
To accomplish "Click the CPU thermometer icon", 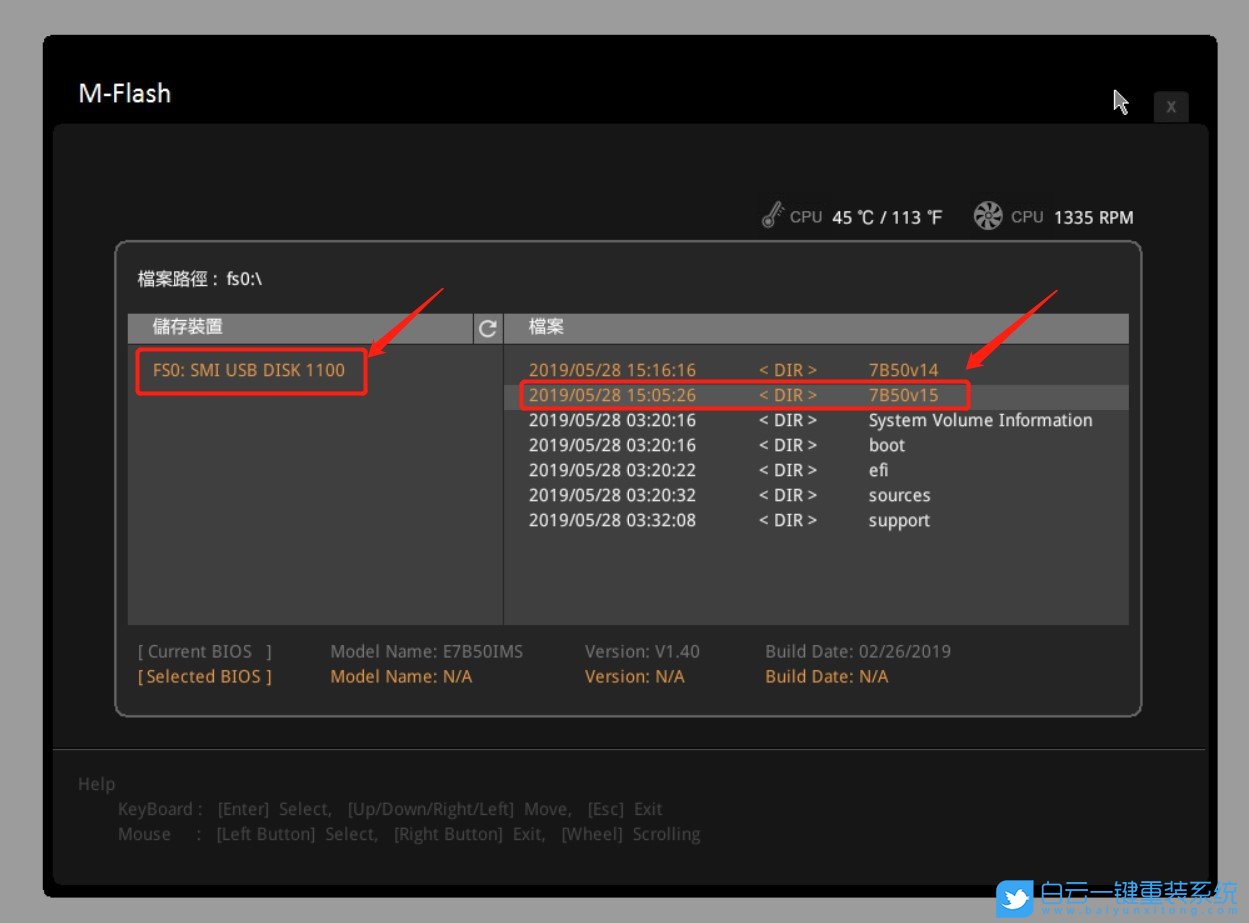I will pyautogui.click(x=773, y=216).
